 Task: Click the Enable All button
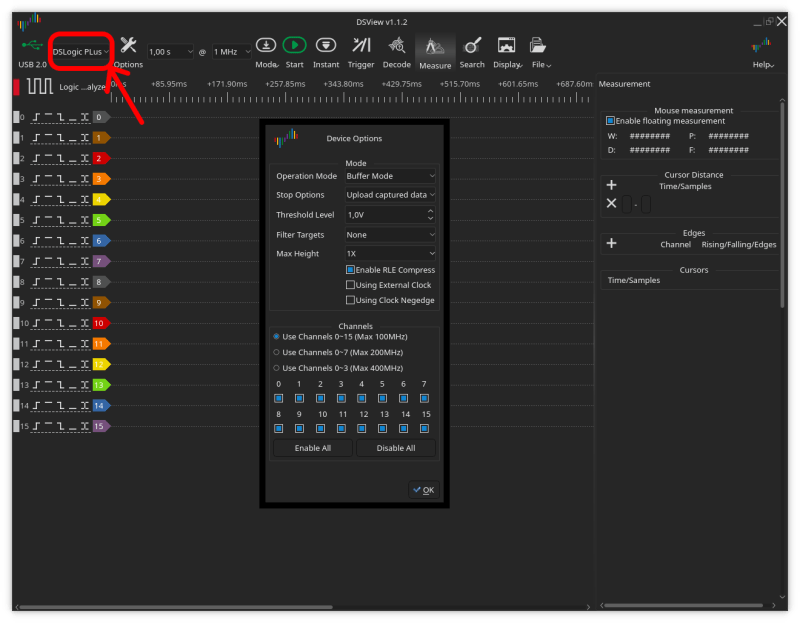(x=312, y=448)
